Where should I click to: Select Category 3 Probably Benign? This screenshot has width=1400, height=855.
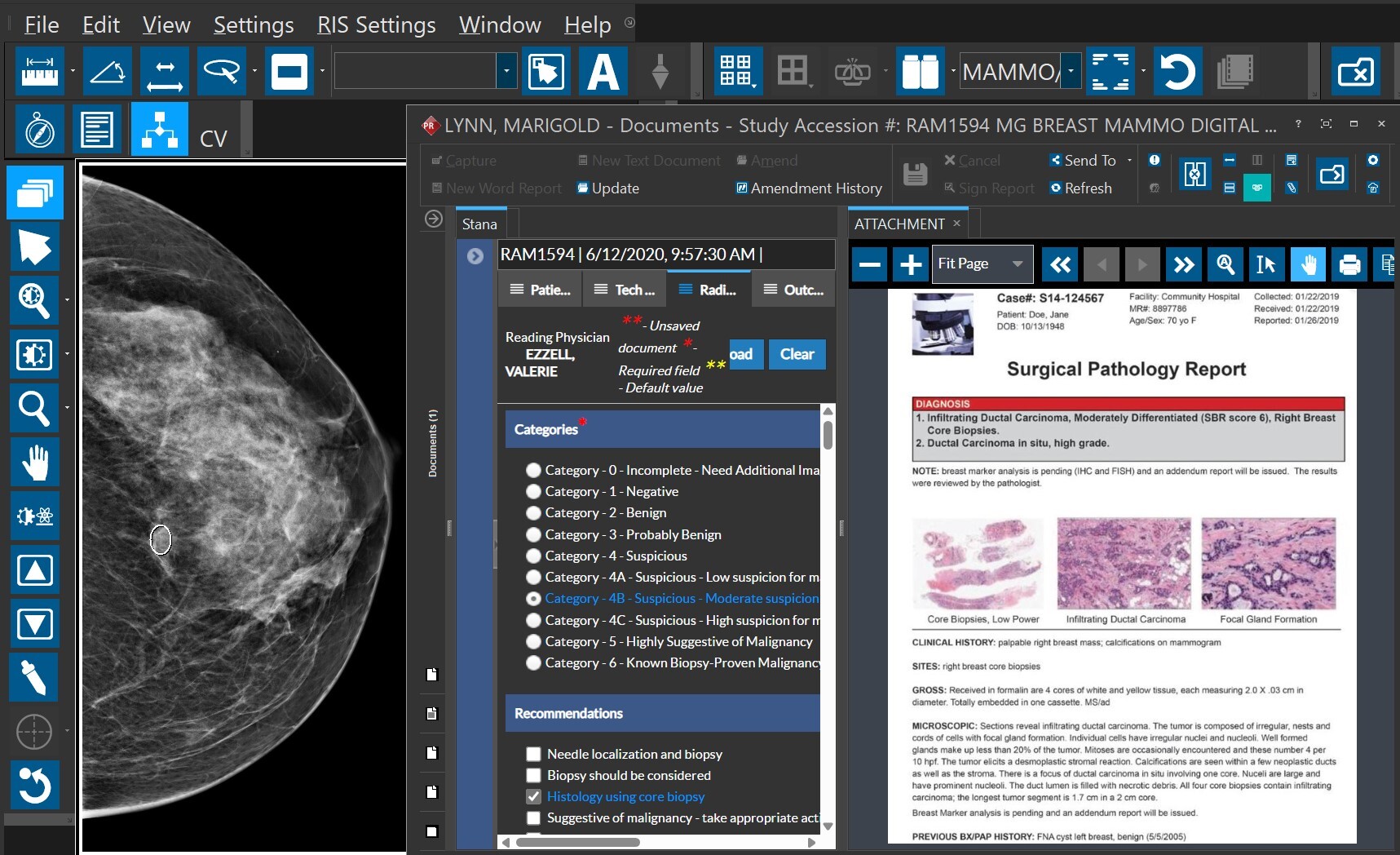[533, 534]
